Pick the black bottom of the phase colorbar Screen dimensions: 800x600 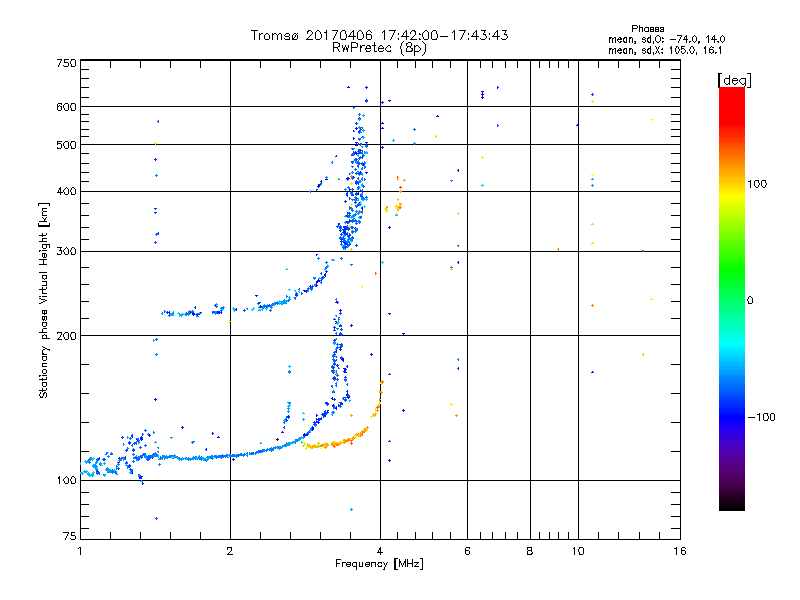click(732, 503)
